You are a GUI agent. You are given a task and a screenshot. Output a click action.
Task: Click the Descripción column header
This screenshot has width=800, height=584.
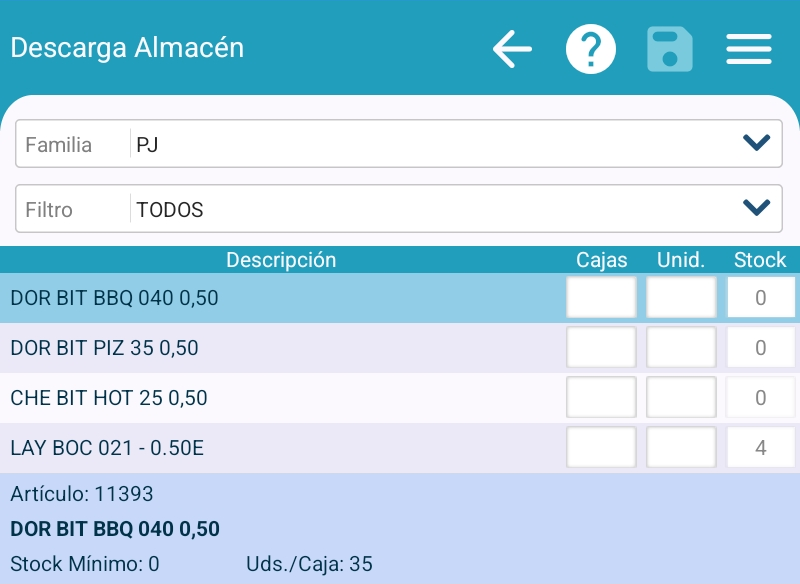[x=281, y=260]
